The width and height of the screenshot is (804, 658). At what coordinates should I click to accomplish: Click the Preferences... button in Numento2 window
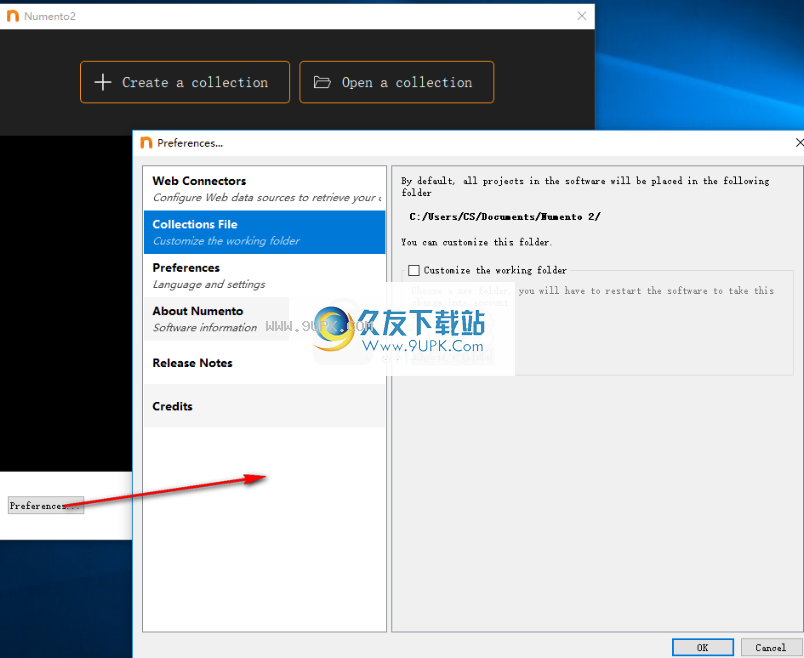tap(46, 505)
